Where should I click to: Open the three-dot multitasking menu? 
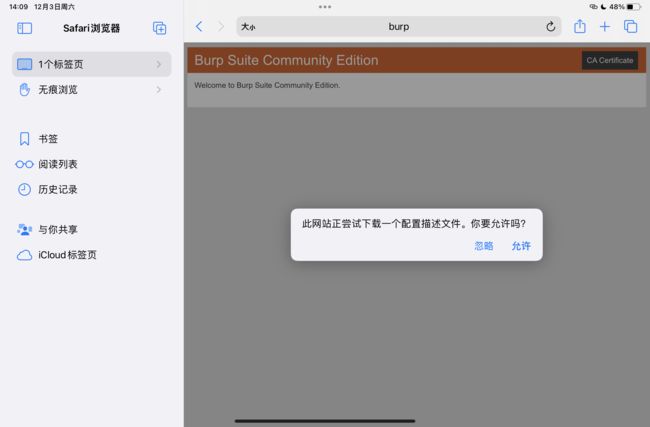[325, 7]
